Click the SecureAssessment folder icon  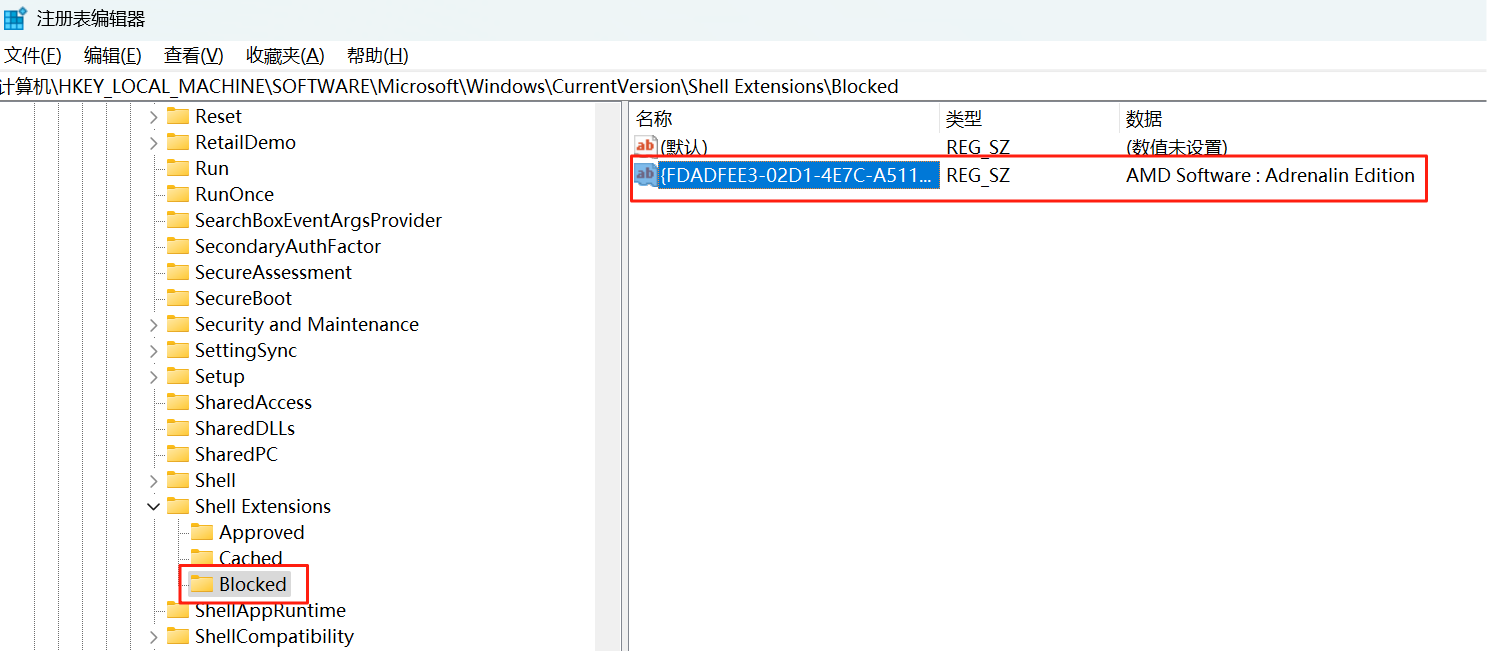coord(178,272)
